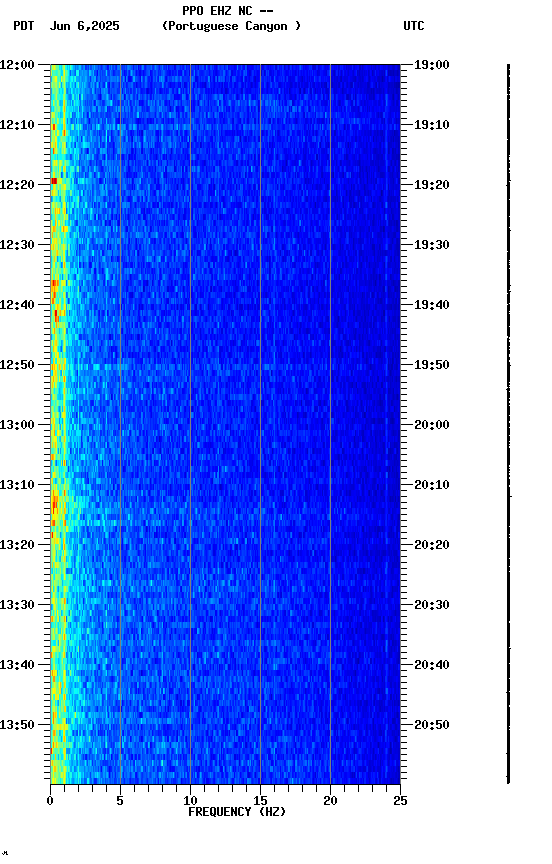Click the 19:20 UTC time label
This screenshot has width=552, height=864.
point(432,185)
